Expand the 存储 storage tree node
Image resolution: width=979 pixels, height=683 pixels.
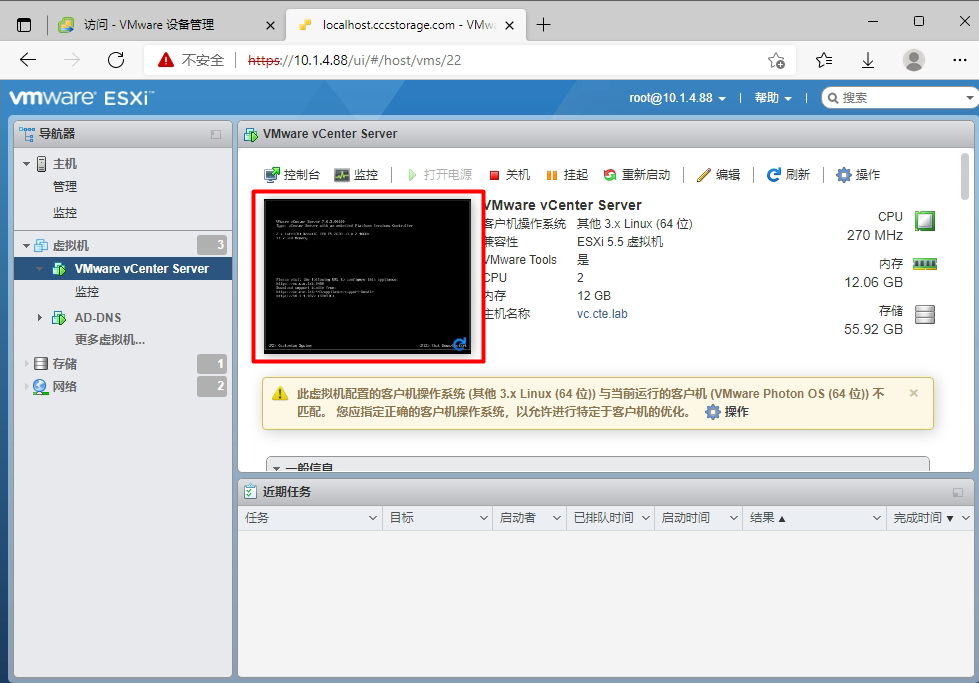pos(26,363)
